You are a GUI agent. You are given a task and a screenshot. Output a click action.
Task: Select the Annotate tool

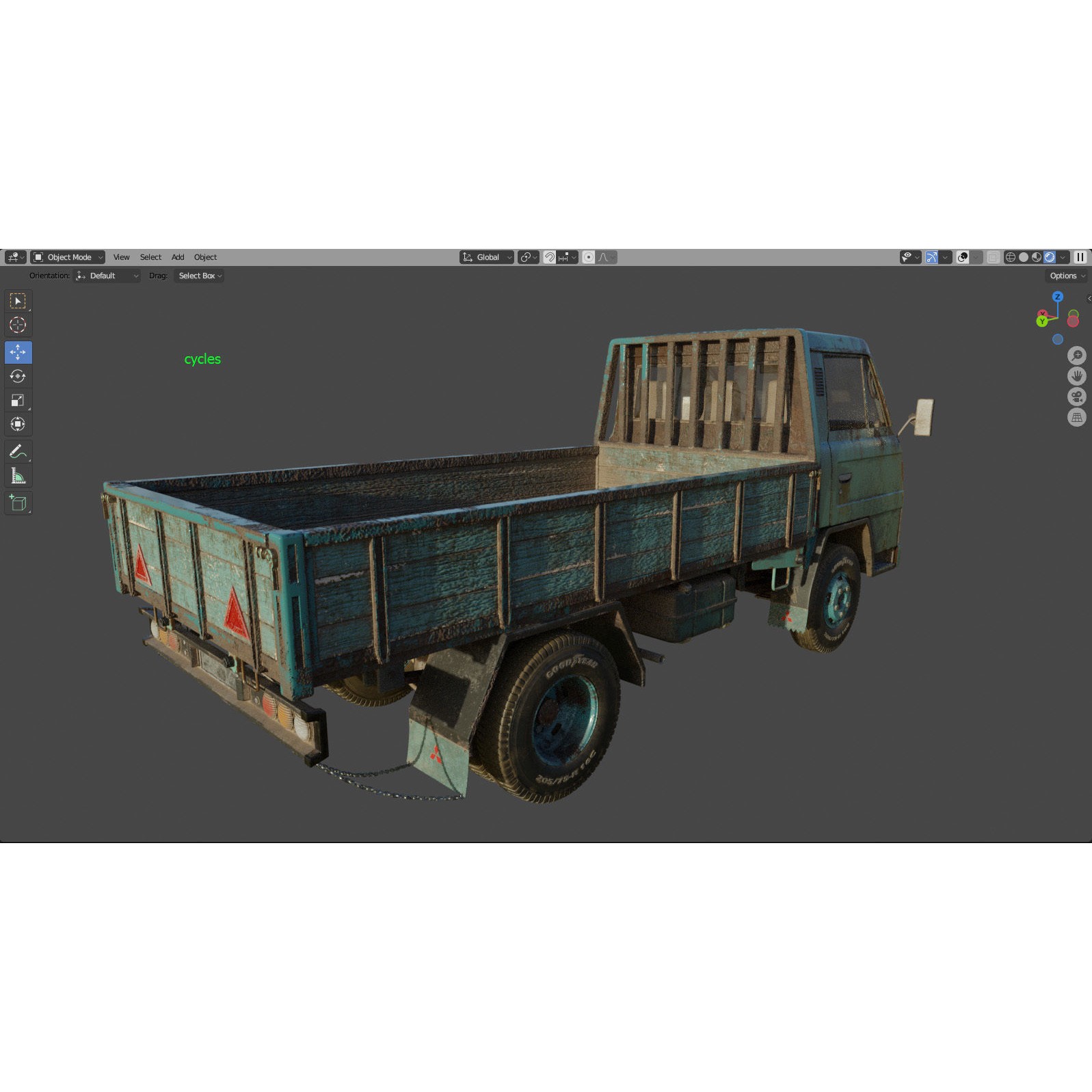coord(18,451)
